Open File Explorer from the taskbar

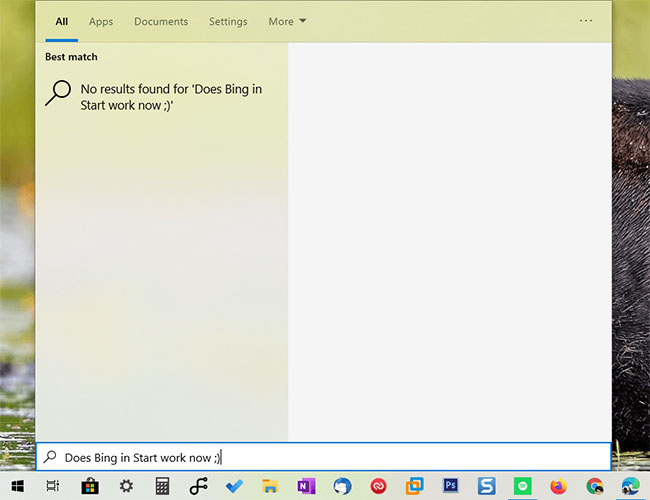[x=270, y=486]
